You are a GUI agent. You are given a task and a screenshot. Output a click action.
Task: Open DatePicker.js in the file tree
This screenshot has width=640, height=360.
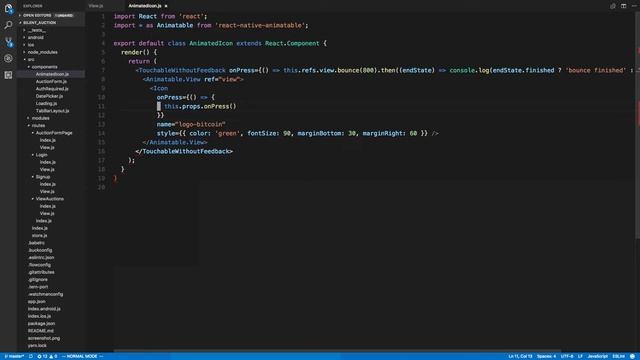click(49, 96)
